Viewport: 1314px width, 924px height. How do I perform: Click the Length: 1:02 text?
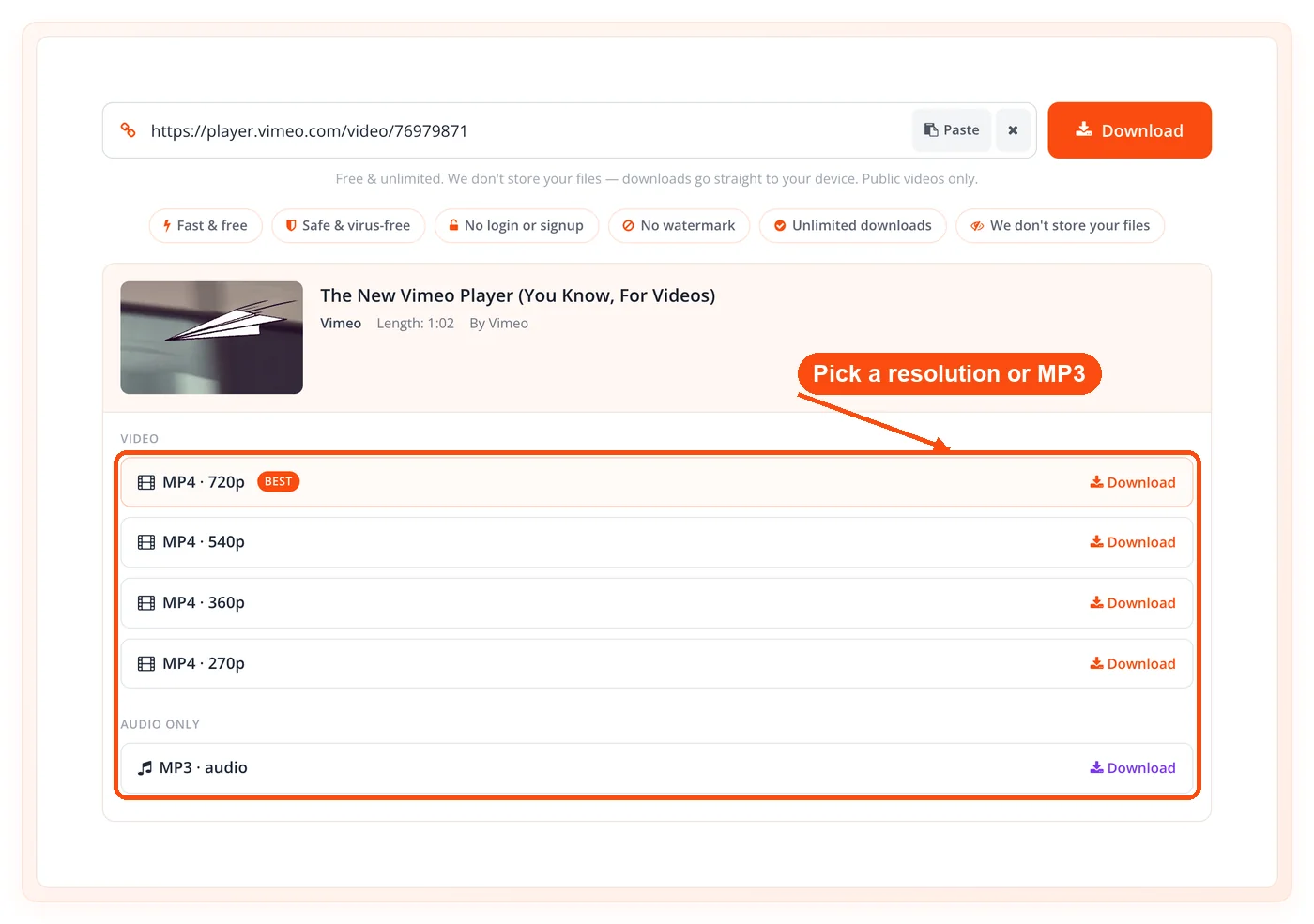point(416,324)
